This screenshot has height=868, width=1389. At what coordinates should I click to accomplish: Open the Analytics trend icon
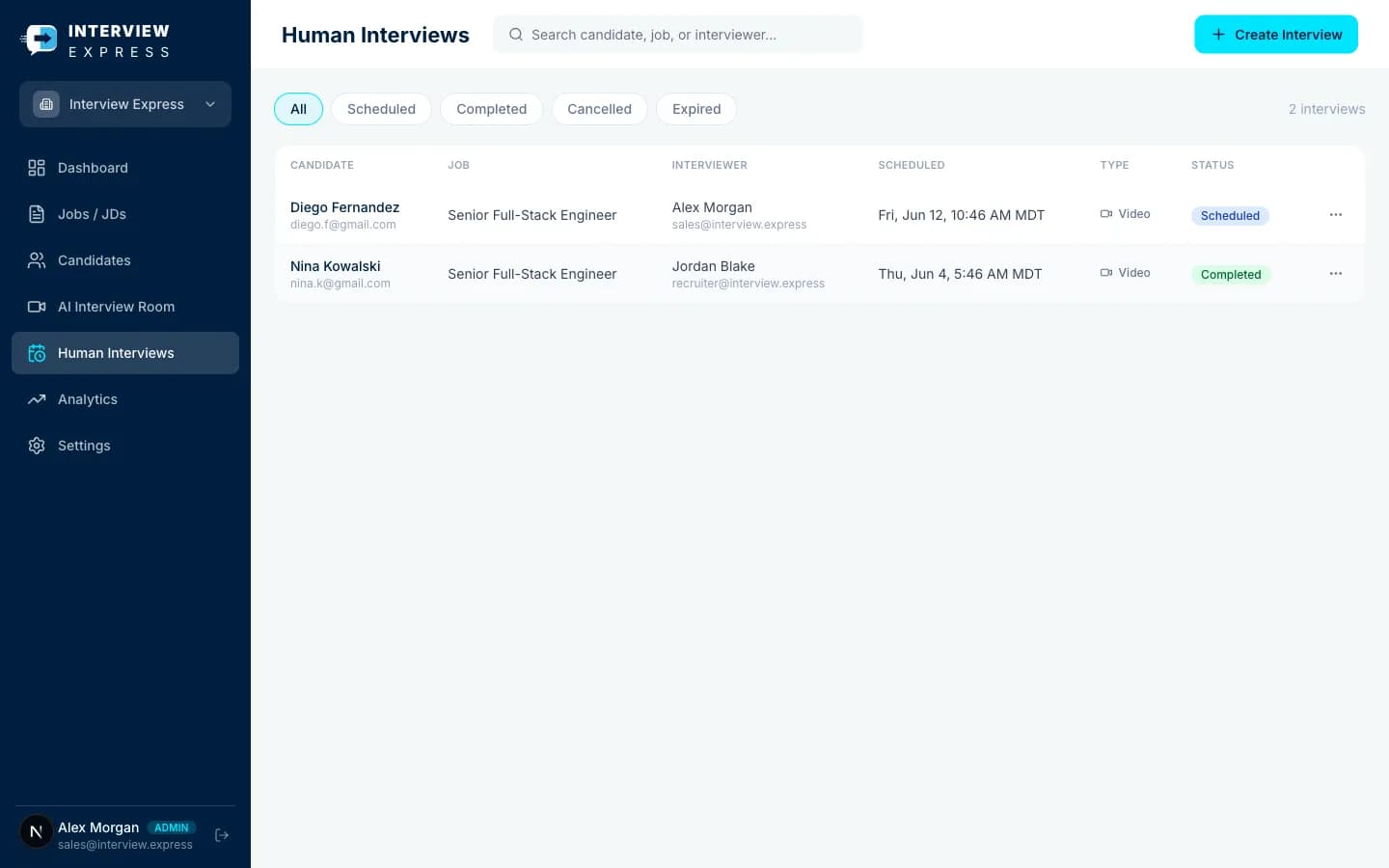point(37,399)
